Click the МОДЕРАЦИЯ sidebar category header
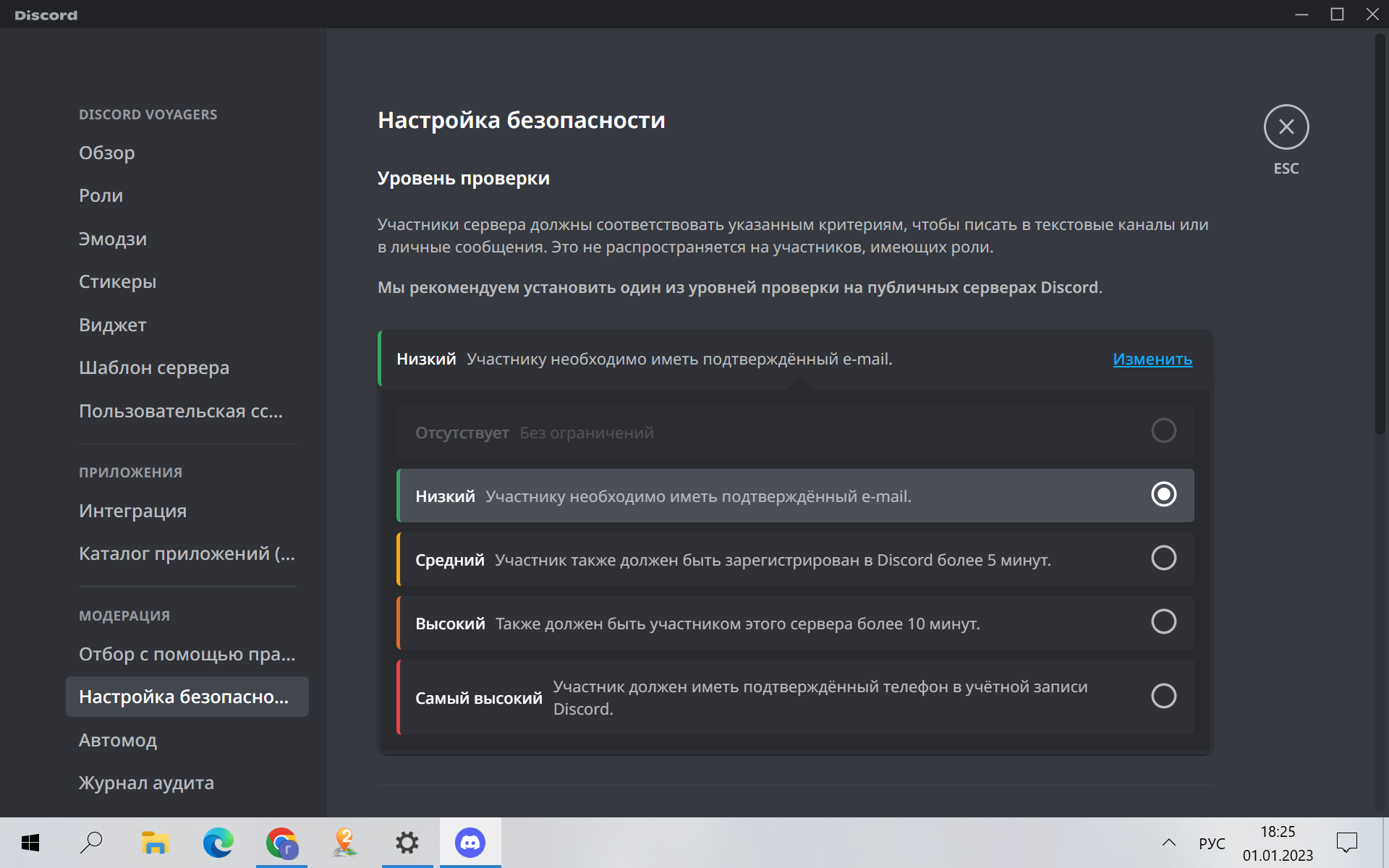Screen dimensions: 1389x868 click(124, 616)
